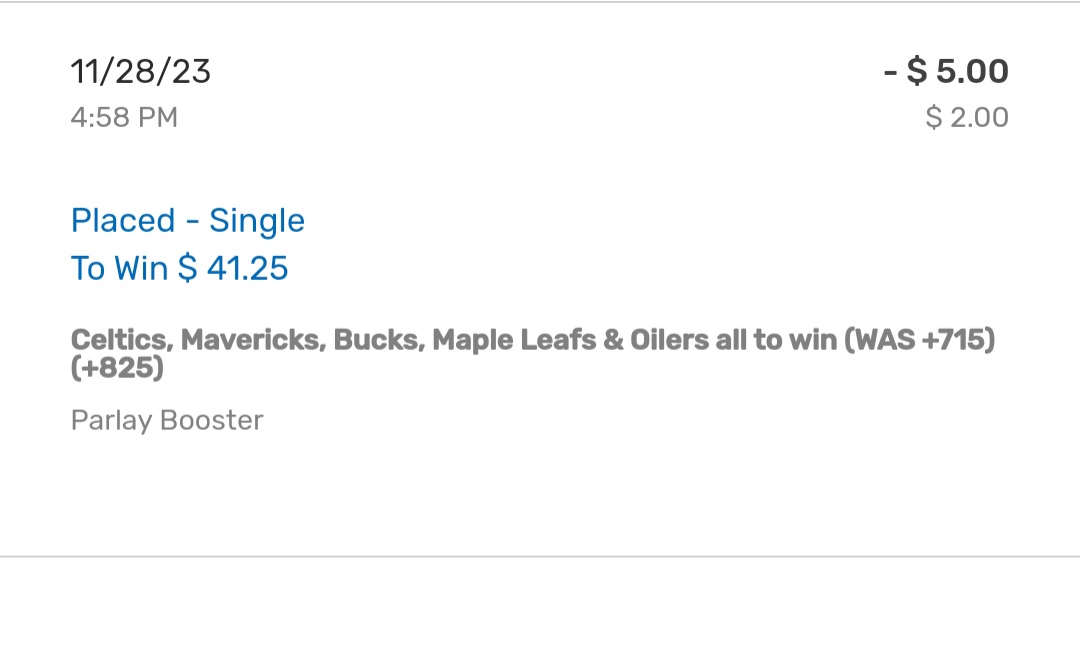Click the - $ 5.00 wager amount
1080x650 pixels.
click(x=946, y=72)
